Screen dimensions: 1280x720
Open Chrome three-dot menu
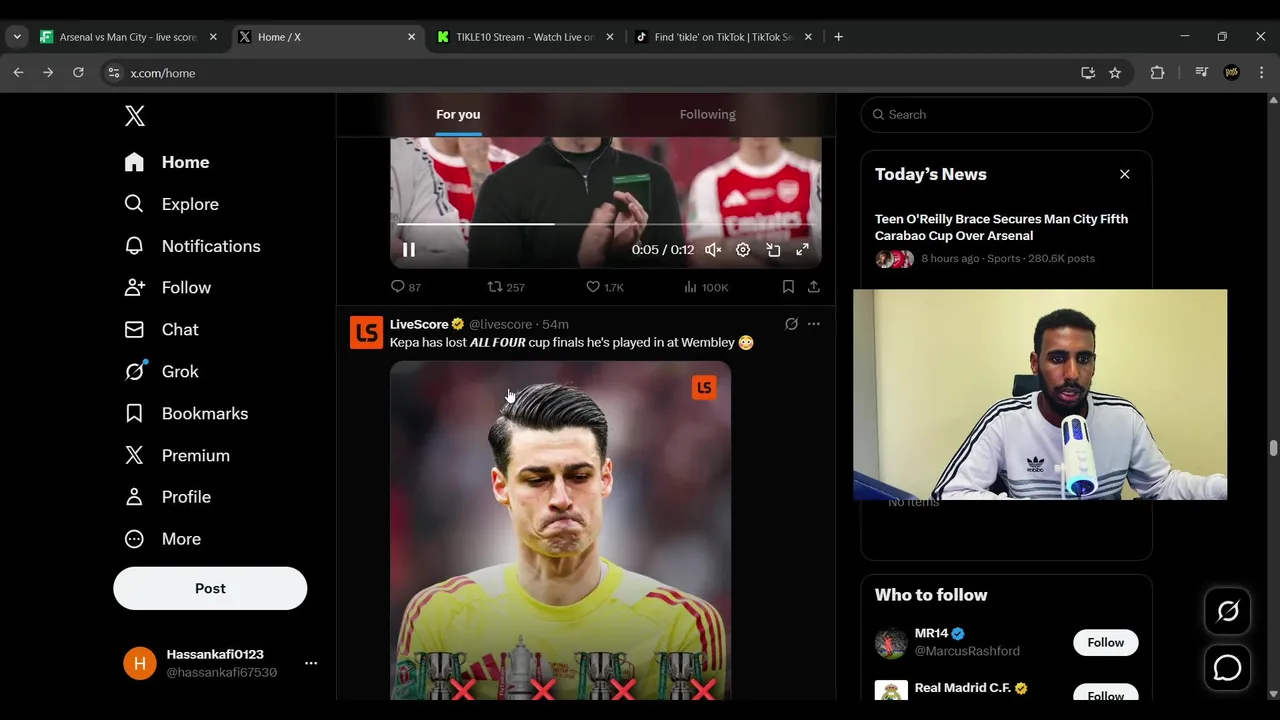click(x=1262, y=73)
